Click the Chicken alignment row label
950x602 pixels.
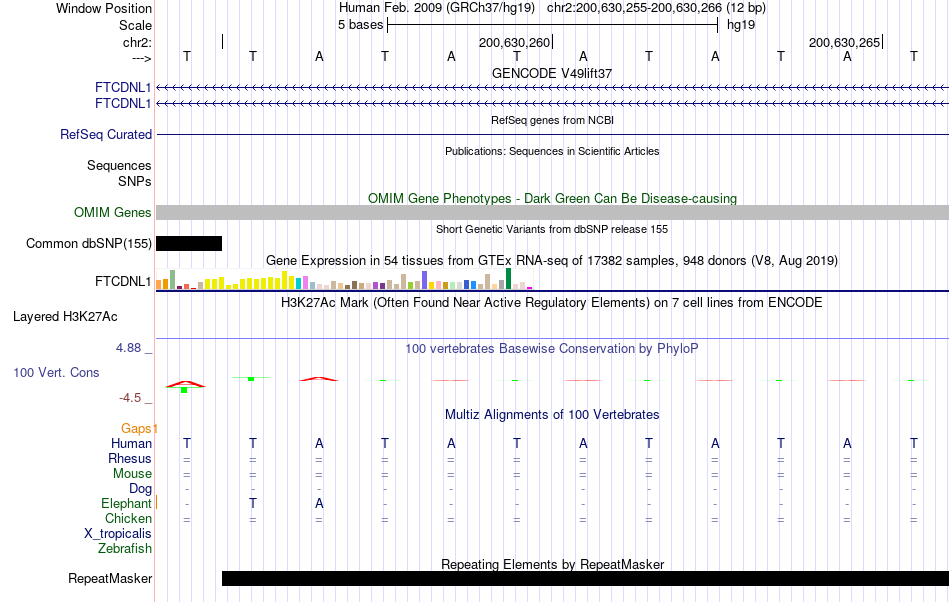pyautogui.click(x=128, y=518)
